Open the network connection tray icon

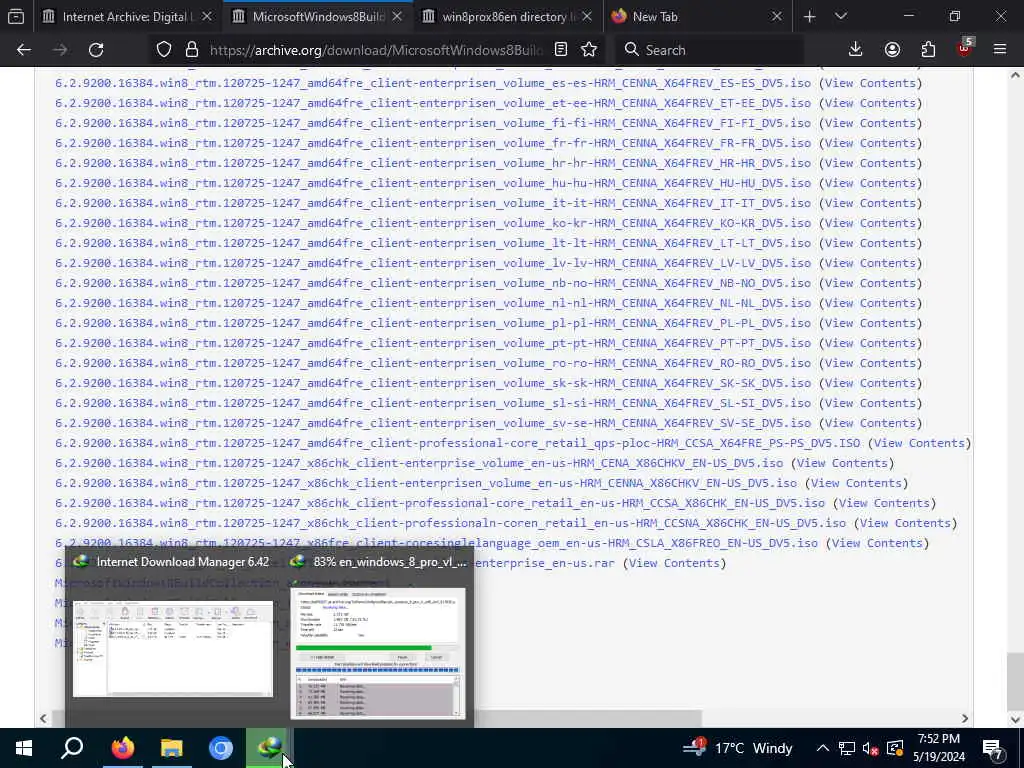(x=847, y=748)
